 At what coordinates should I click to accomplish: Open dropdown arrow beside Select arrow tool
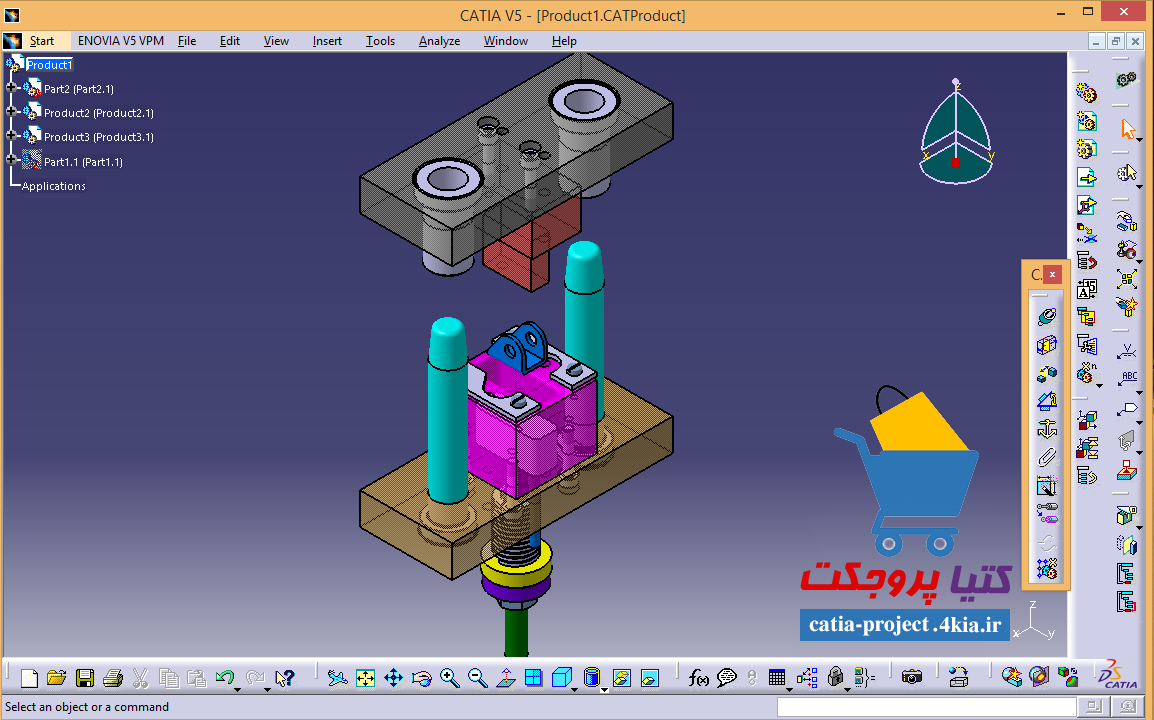pos(1139,140)
